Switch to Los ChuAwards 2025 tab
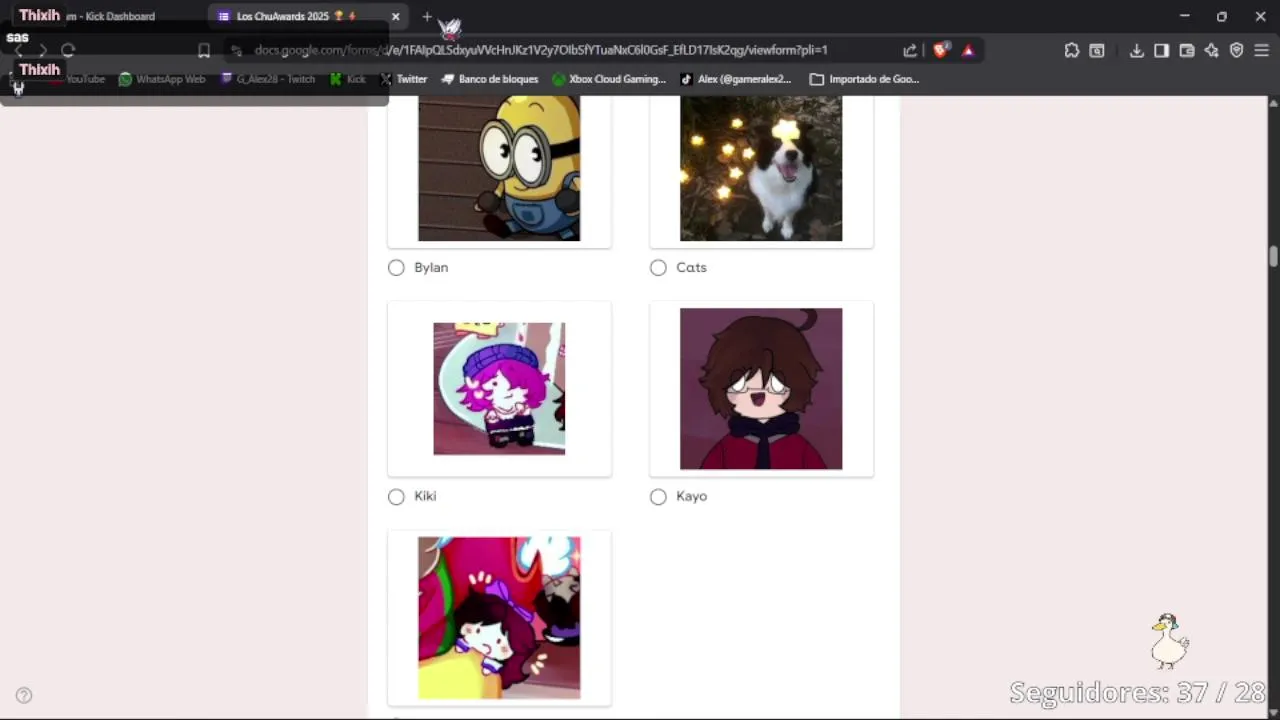The width and height of the screenshot is (1280, 720). coord(295,16)
